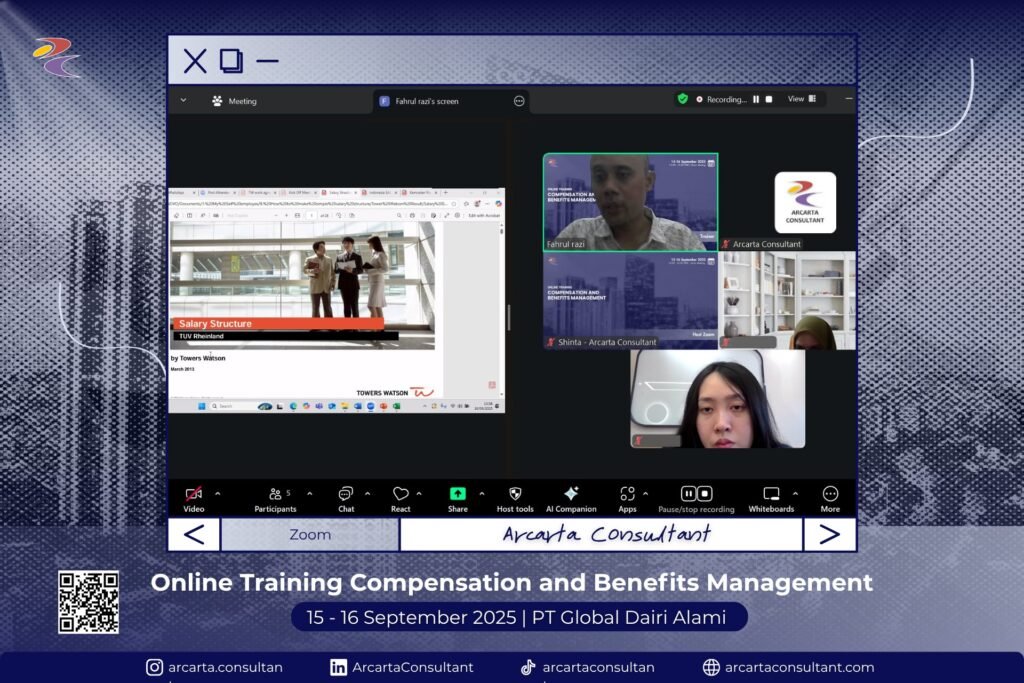Open Host tools shield icon
This screenshot has width=1024, height=683.
click(515, 495)
